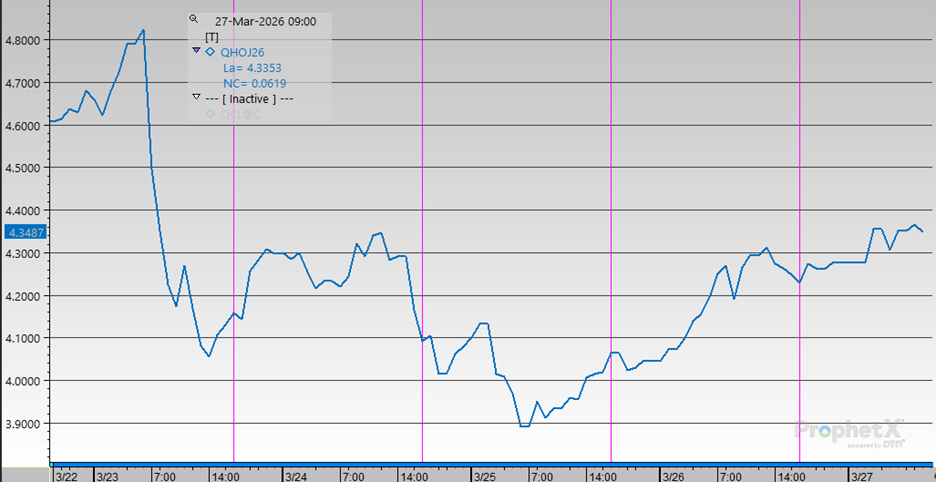
Task: Click the 3/22 date on time axis
Action: [x=67, y=475]
